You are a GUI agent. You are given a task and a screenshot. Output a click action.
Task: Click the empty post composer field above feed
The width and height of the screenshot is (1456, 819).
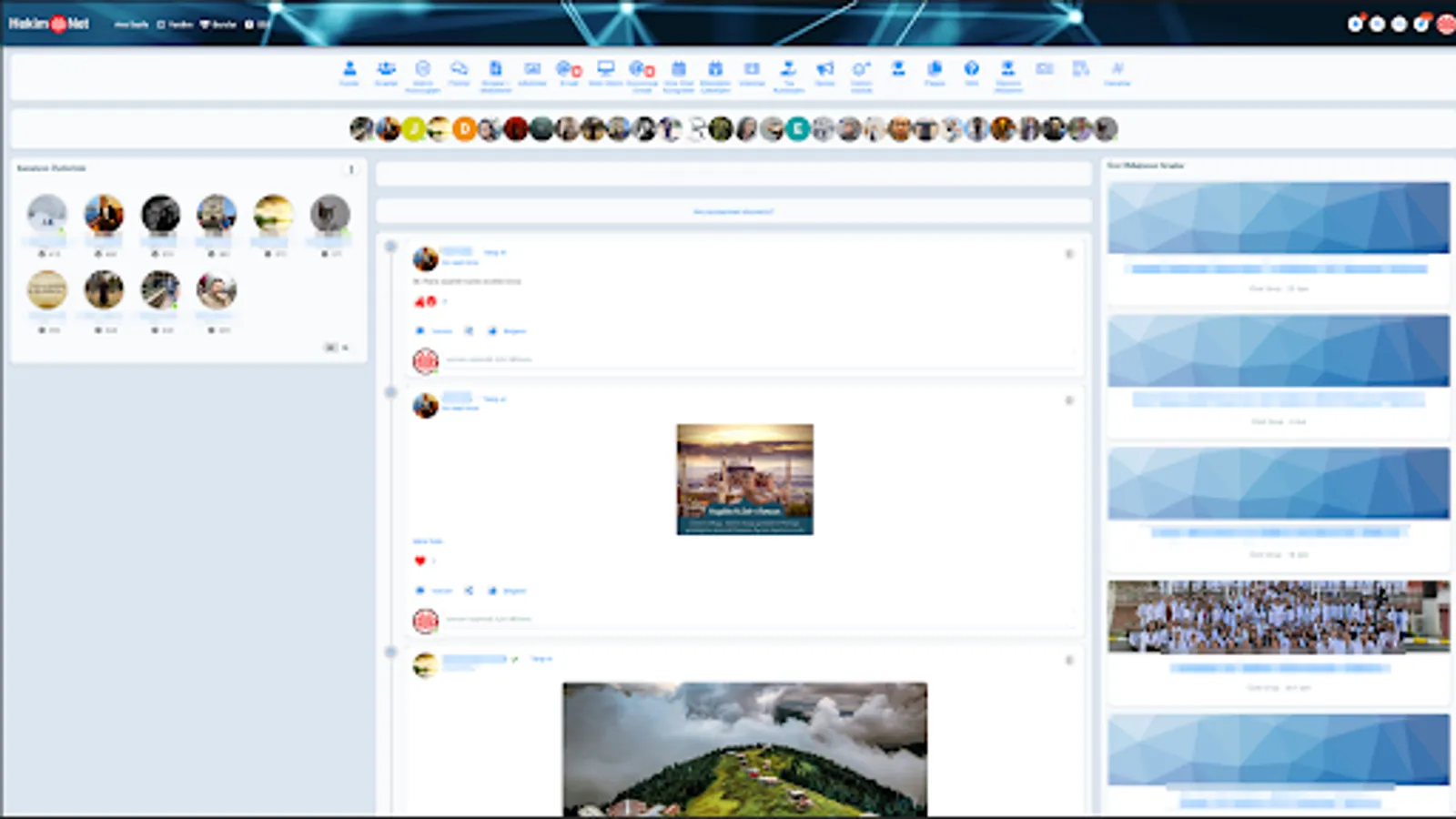coord(733,174)
